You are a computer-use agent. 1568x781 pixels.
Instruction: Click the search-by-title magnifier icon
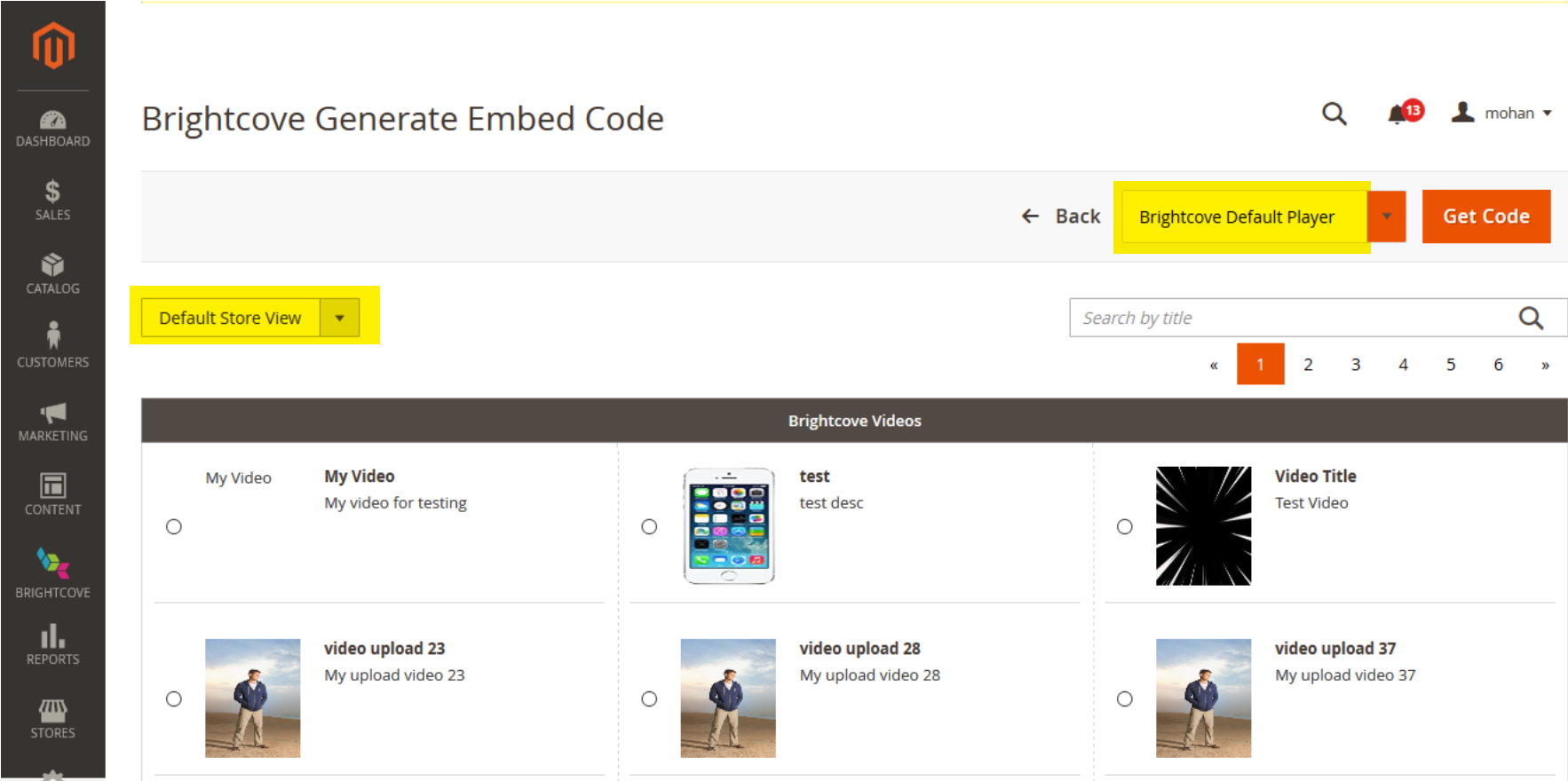pos(1531,318)
